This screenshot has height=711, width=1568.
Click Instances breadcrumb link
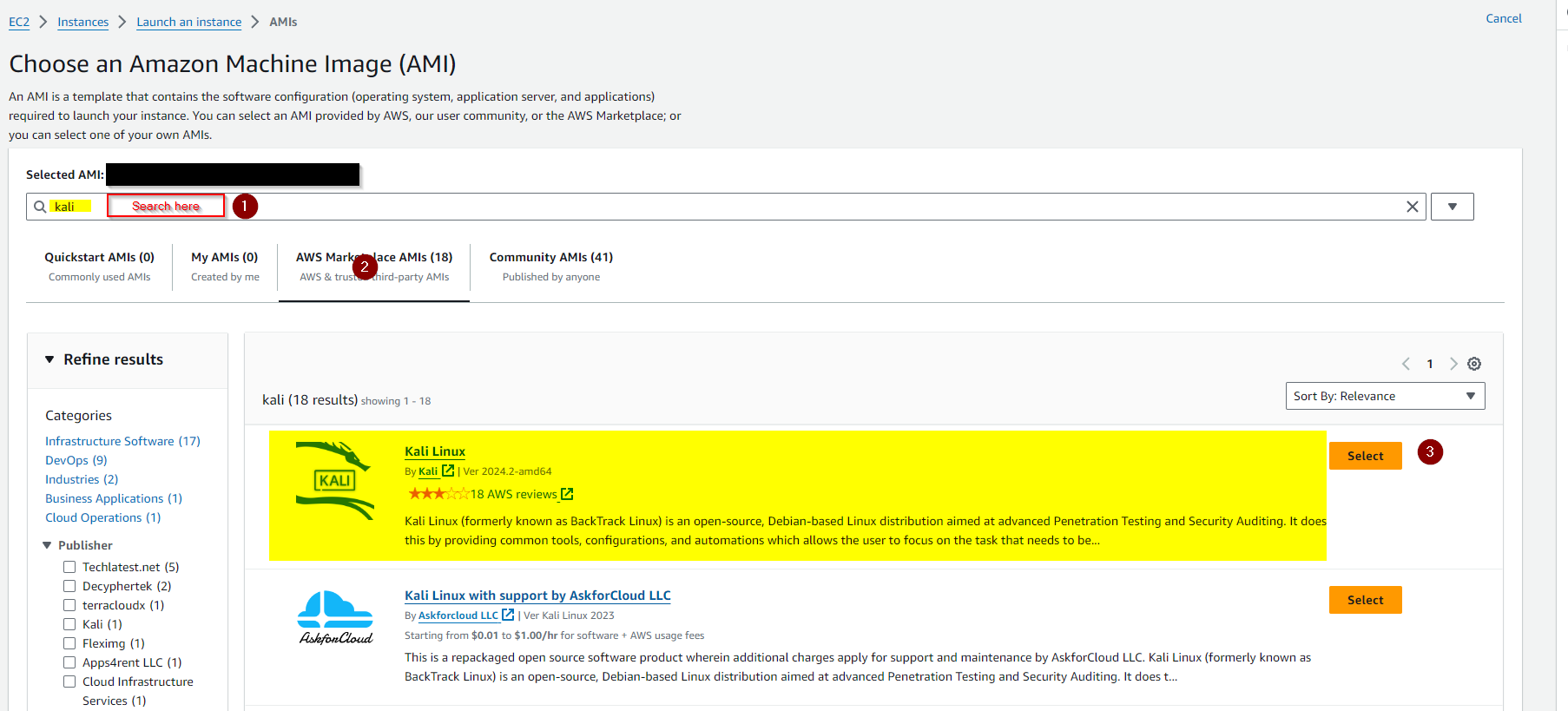click(82, 22)
